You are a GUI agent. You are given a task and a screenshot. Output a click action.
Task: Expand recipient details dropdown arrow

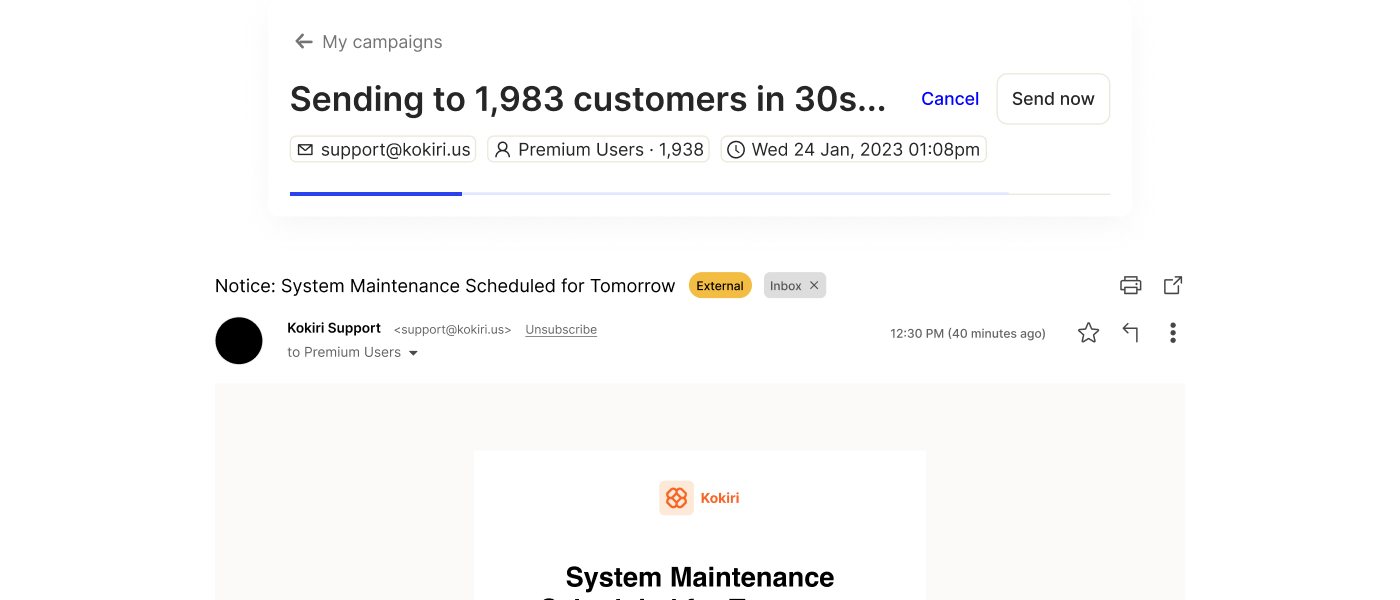click(413, 353)
